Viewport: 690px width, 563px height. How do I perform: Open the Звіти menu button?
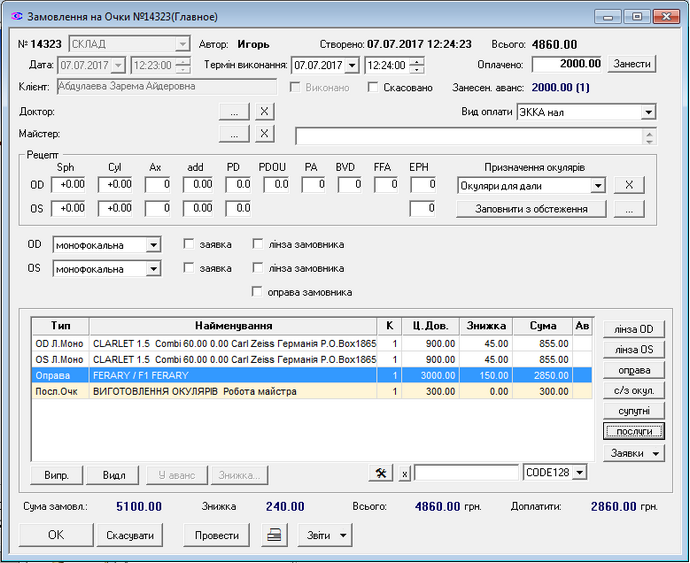tap(325, 535)
